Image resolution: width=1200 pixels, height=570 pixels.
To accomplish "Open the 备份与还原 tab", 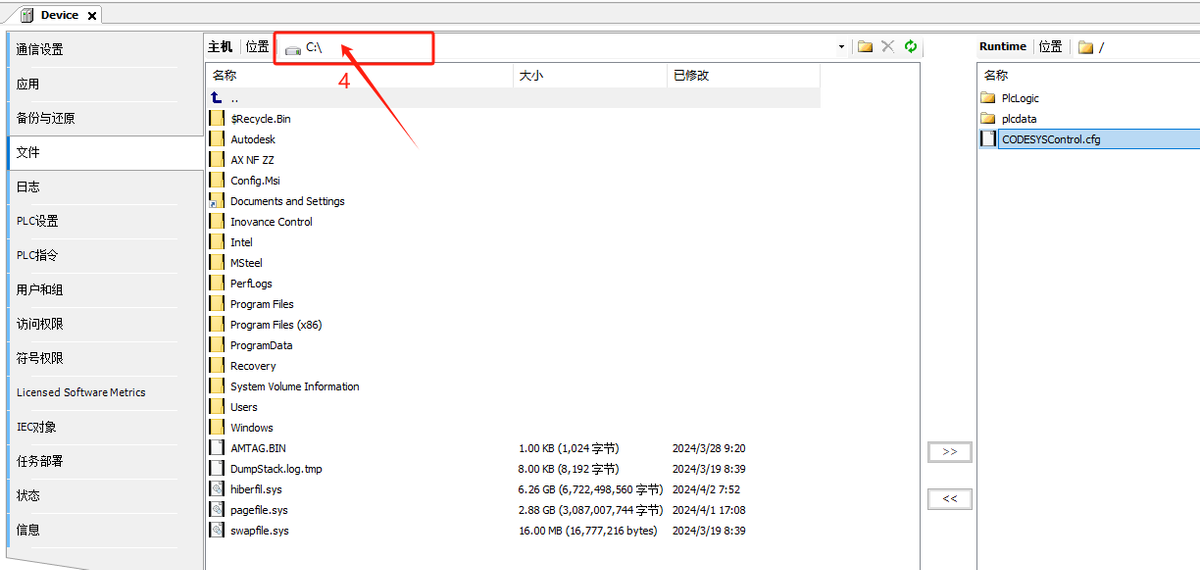I will coord(46,118).
